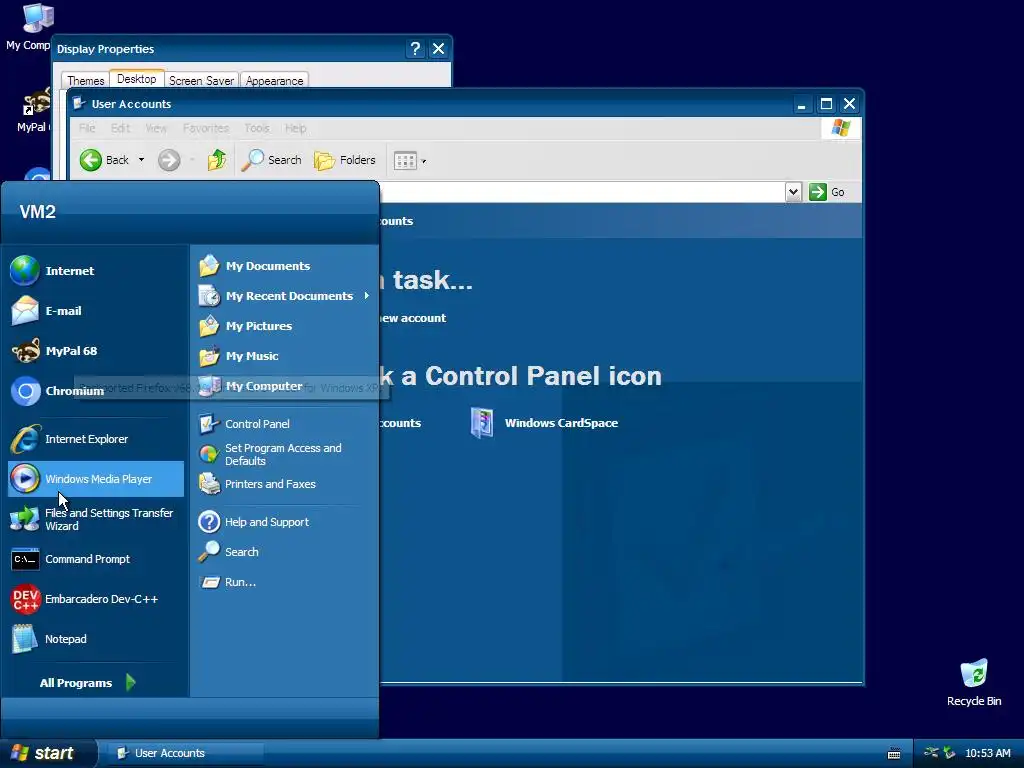
Task: Click the Back button in User Accounts
Action: (x=105, y=160)
